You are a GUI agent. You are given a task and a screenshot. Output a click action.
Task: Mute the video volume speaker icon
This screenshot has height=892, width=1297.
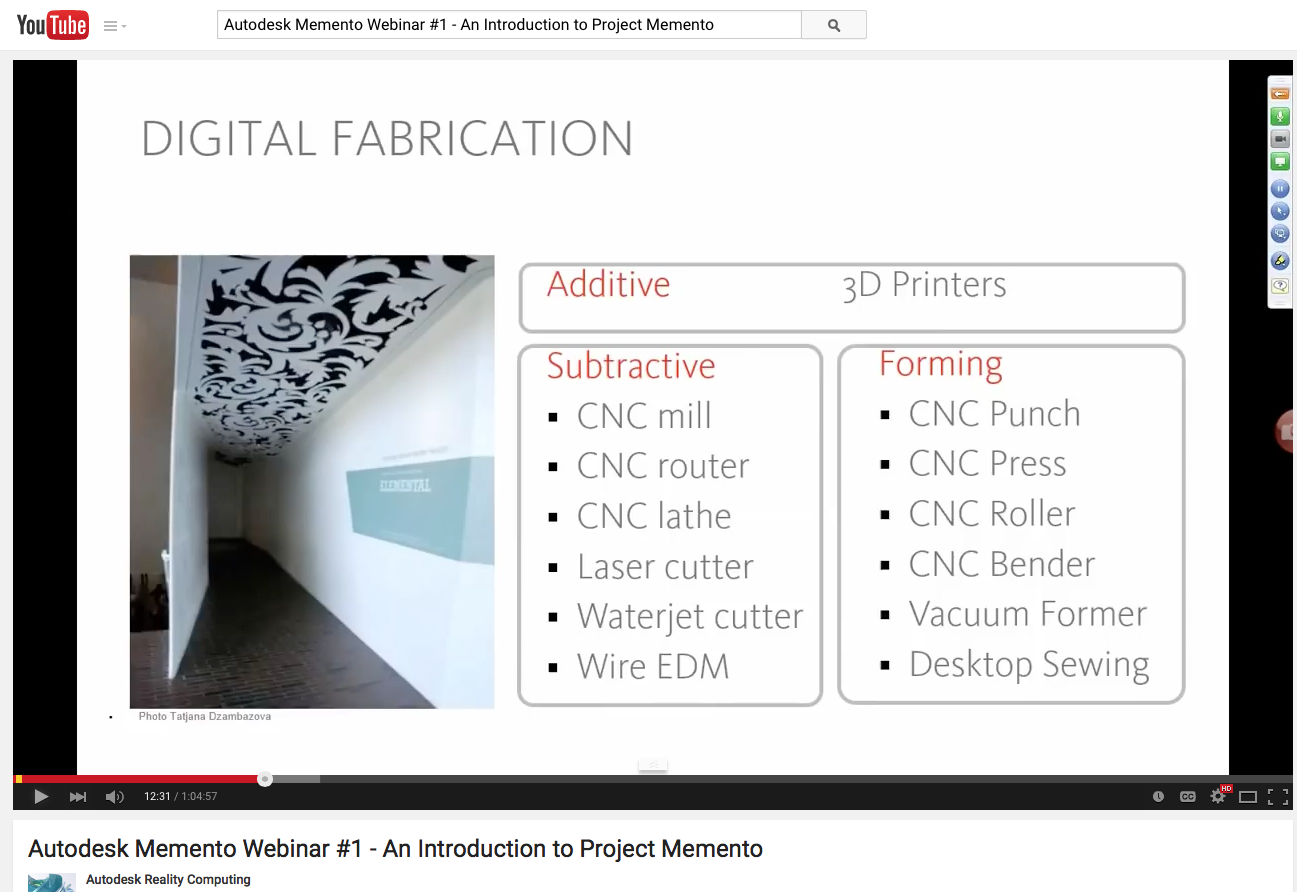click(x=115, y=797)
